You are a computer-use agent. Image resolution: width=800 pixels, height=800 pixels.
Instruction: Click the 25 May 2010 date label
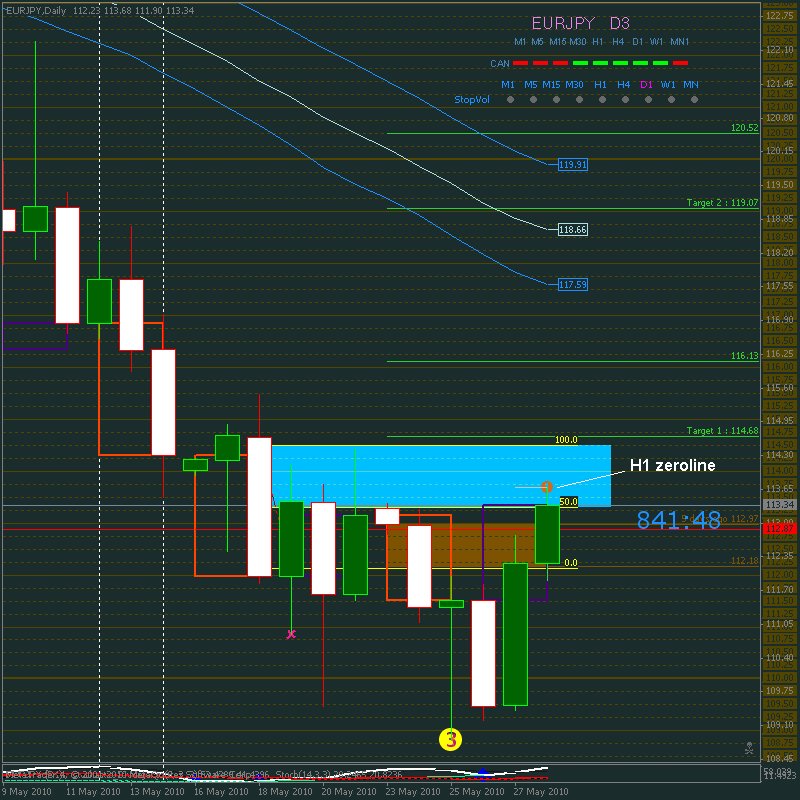click(x=477, y=792)
